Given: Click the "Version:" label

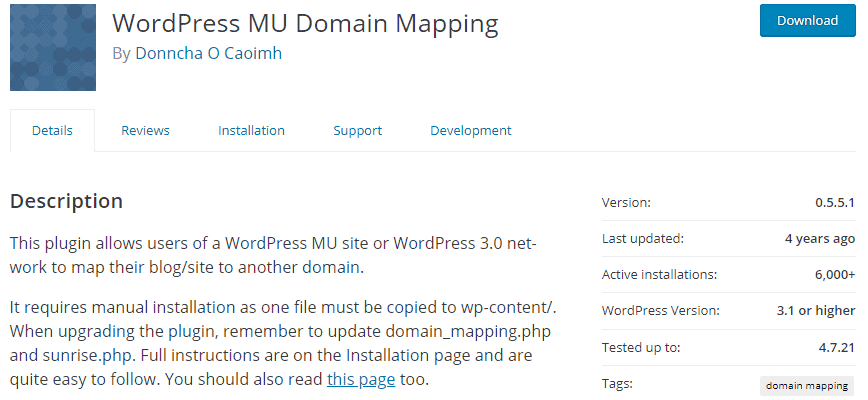Looking at the screenshot, I should 626,202.
